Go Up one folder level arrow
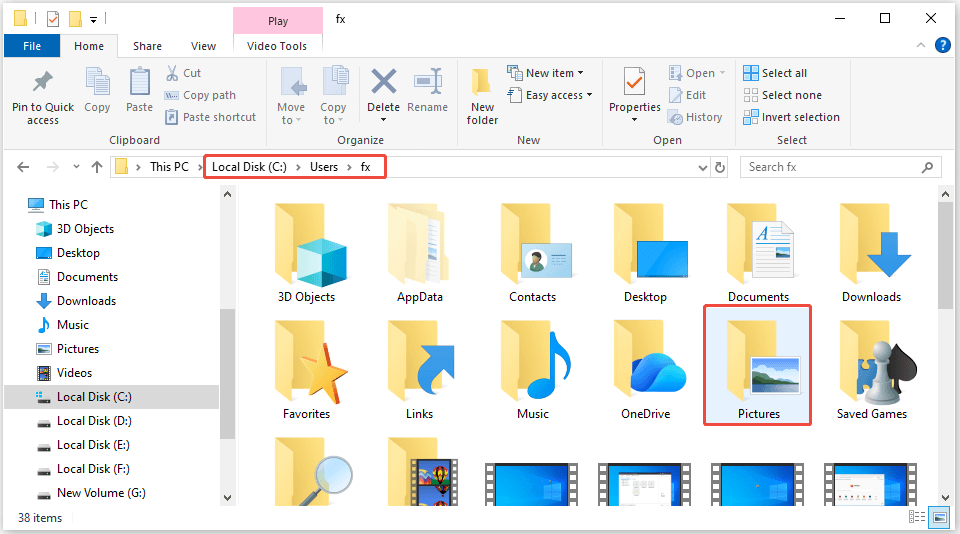The image size is (960, 534). 97,167
